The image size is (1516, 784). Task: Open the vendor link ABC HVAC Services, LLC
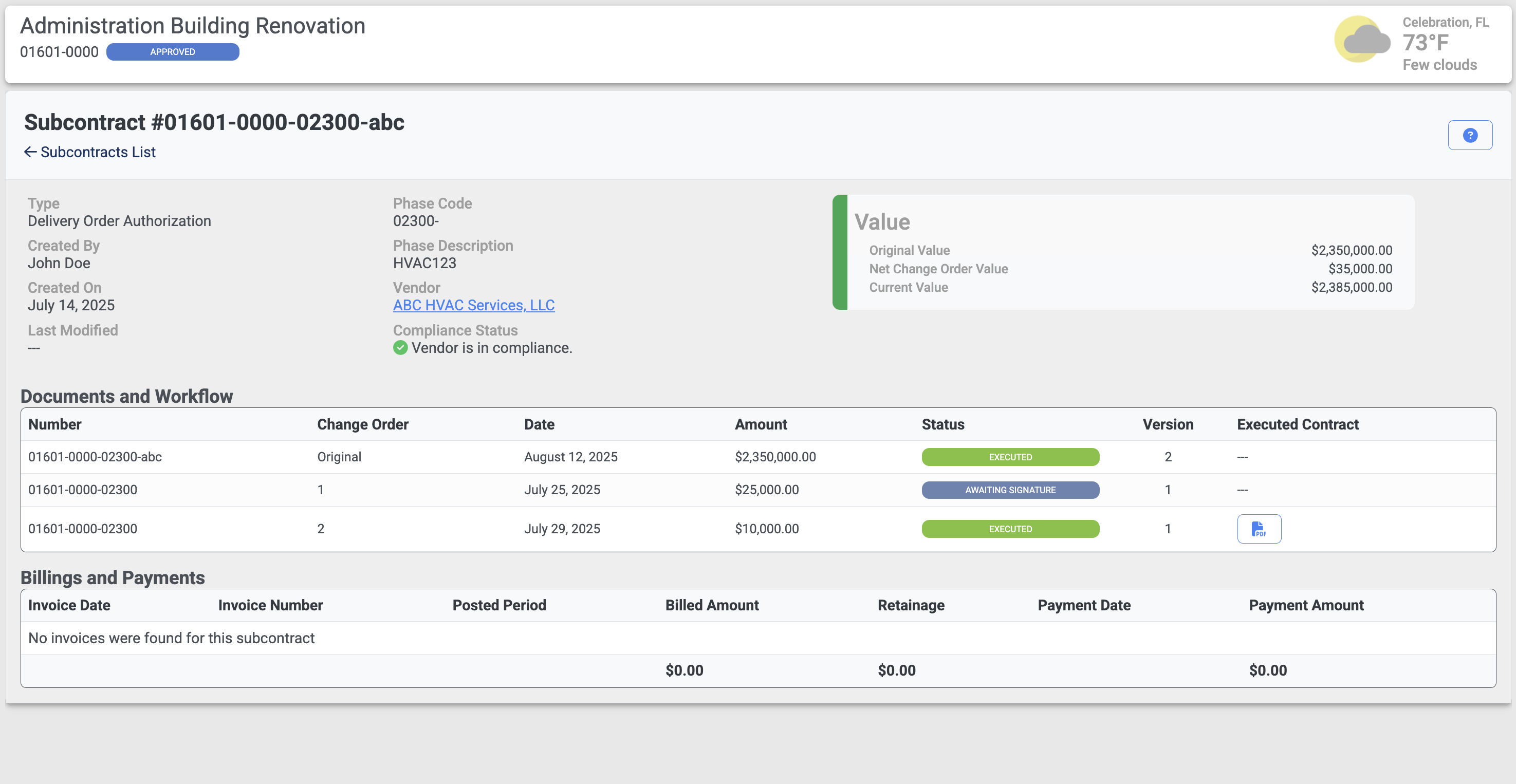pos(474,305)
